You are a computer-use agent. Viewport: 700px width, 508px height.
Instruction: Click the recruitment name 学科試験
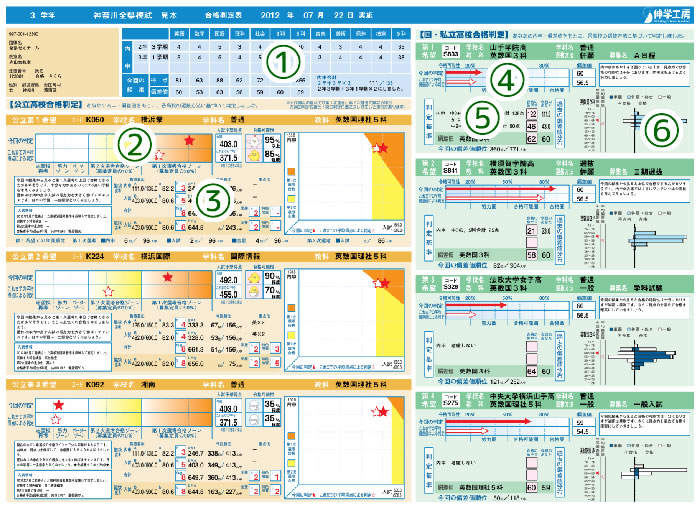pos(648,288)
